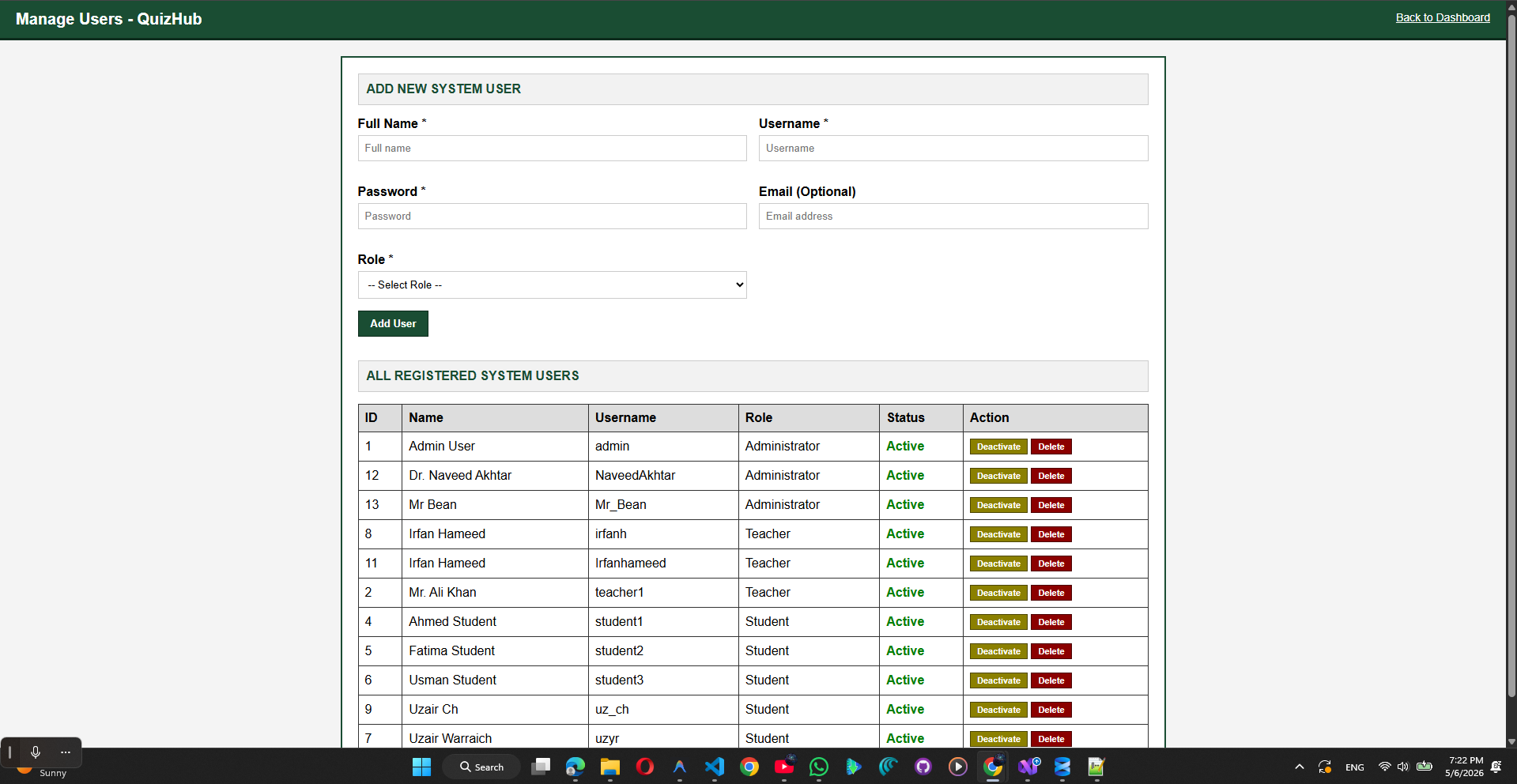Screen dimensions: 1517x784
Task: Delete Mr. Ali Khan's account
Action: [x=1051, y=593]
